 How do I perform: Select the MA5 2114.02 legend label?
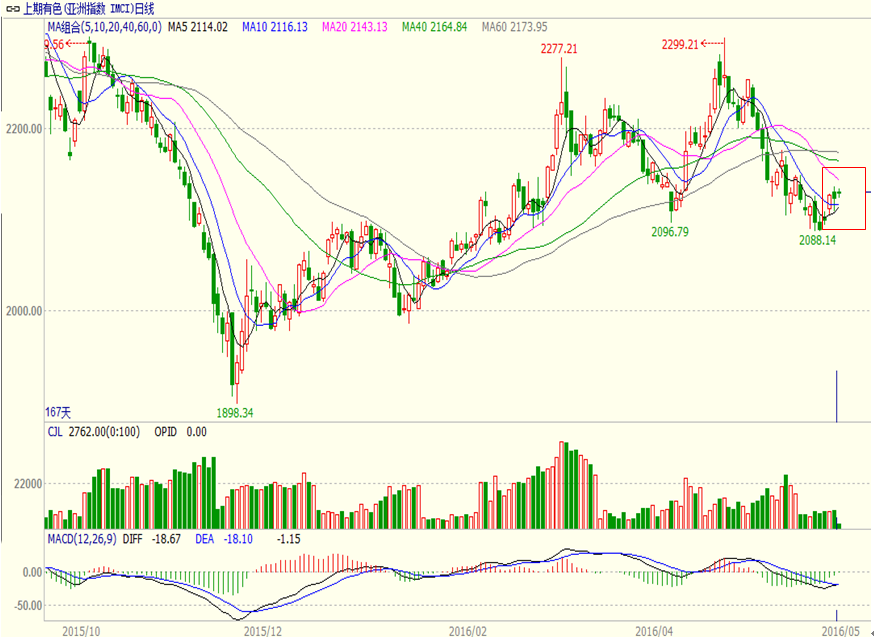(198, 26)
